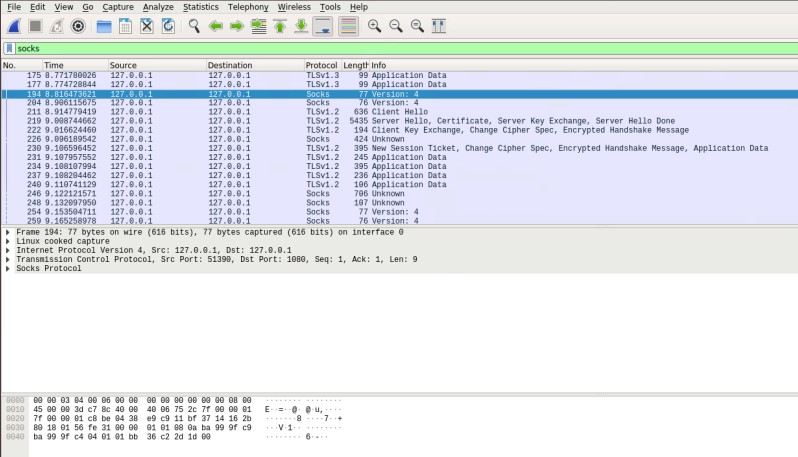Find a packet with the magnifier icon
This screenshot has height=457, width=798.
click(x=194, y=26)
